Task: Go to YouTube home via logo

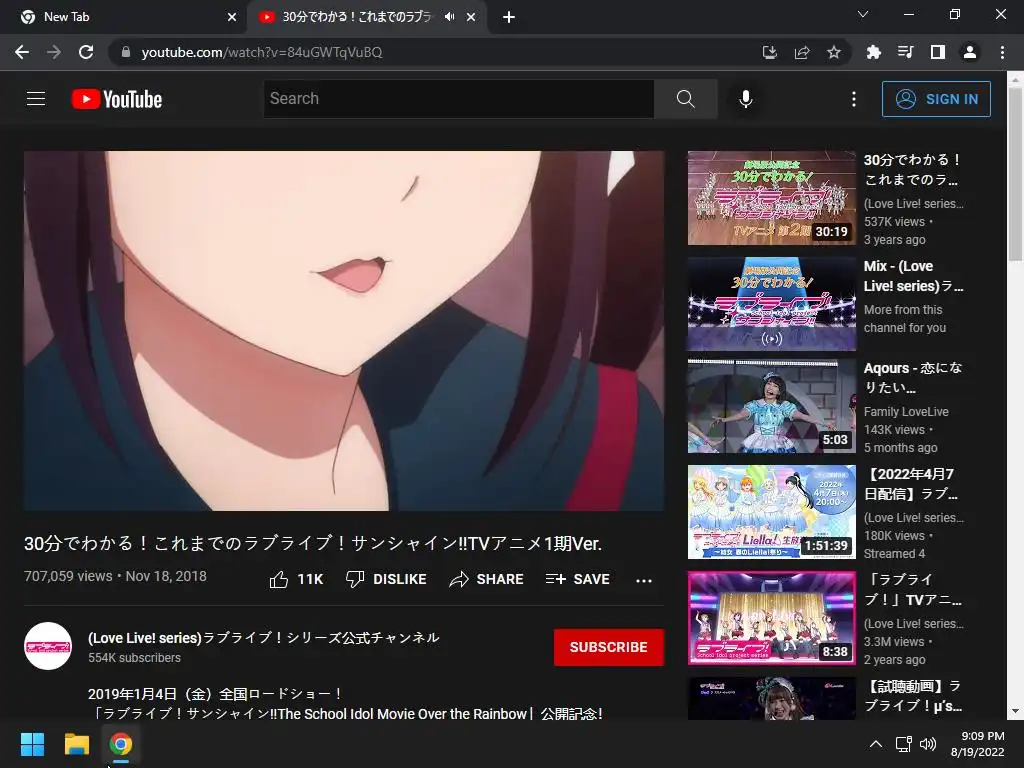Action: tap(117, 99)
